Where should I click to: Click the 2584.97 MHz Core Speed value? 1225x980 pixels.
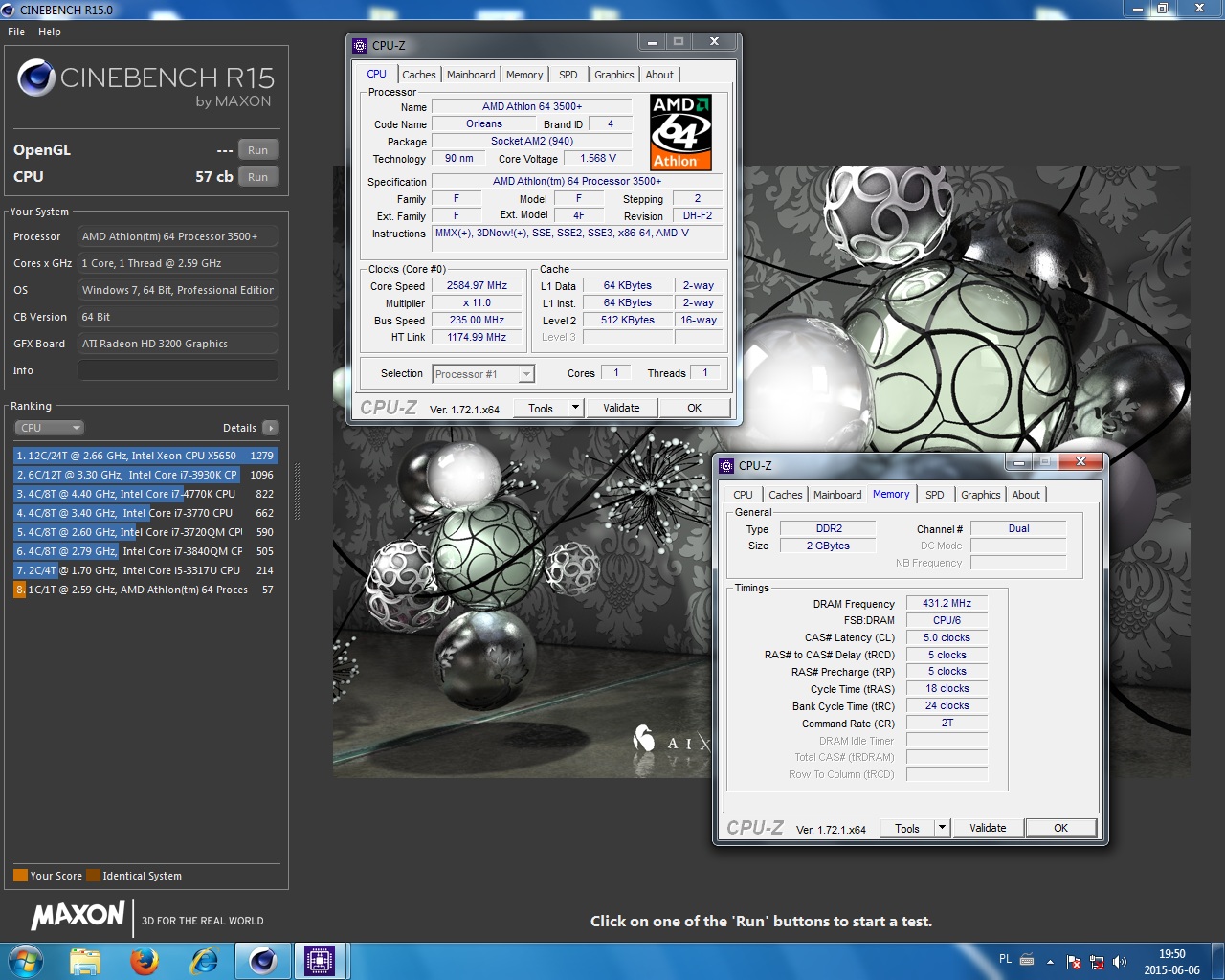tap(477, 285)
